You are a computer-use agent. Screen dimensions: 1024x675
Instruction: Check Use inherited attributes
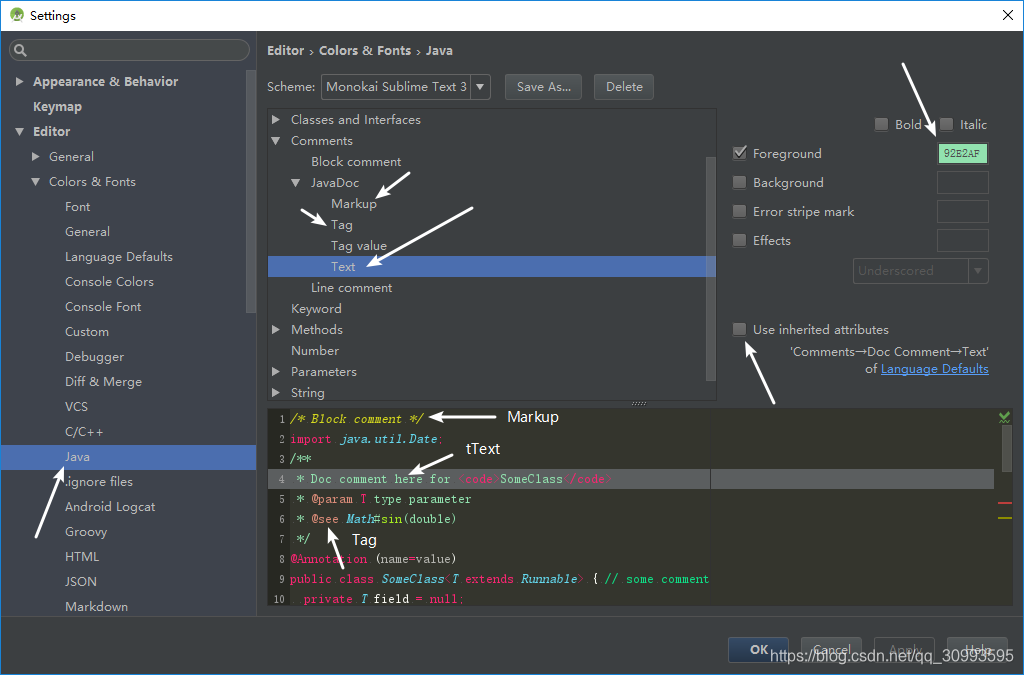739,329
